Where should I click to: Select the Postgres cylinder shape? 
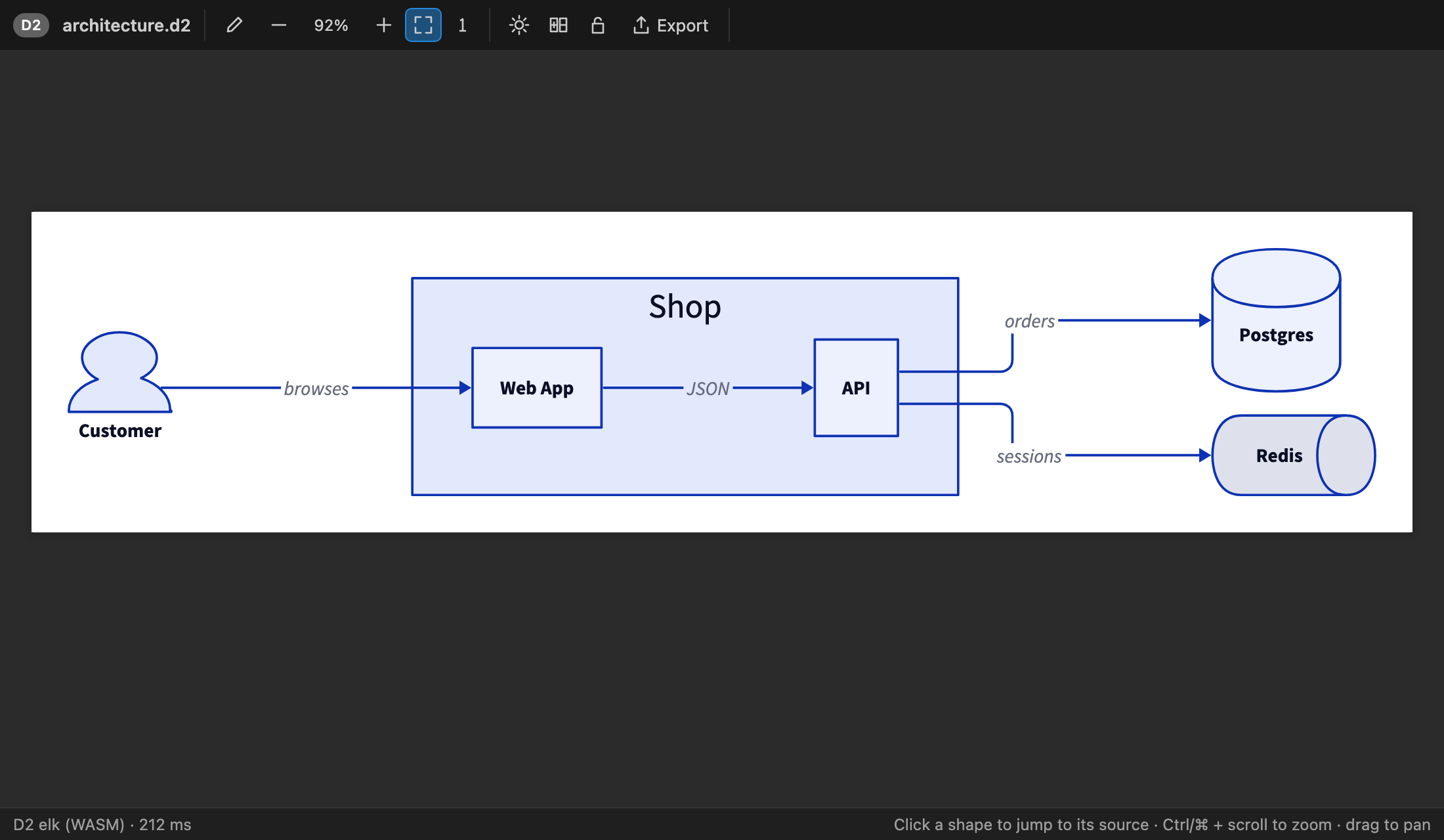(x=1276, y=320)
